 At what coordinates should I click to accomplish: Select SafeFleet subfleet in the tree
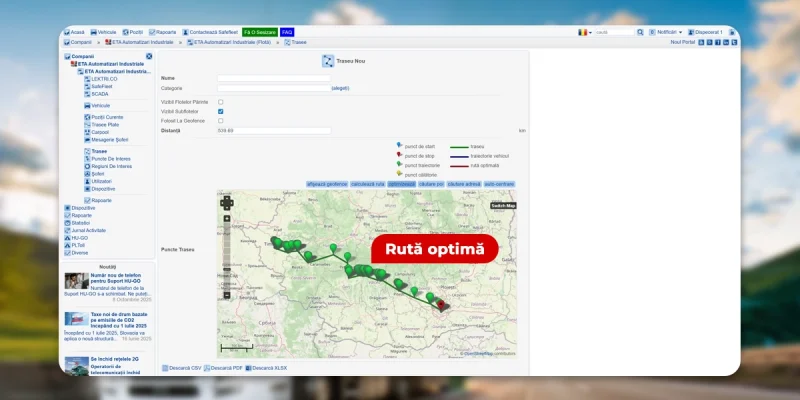(98, 86)
